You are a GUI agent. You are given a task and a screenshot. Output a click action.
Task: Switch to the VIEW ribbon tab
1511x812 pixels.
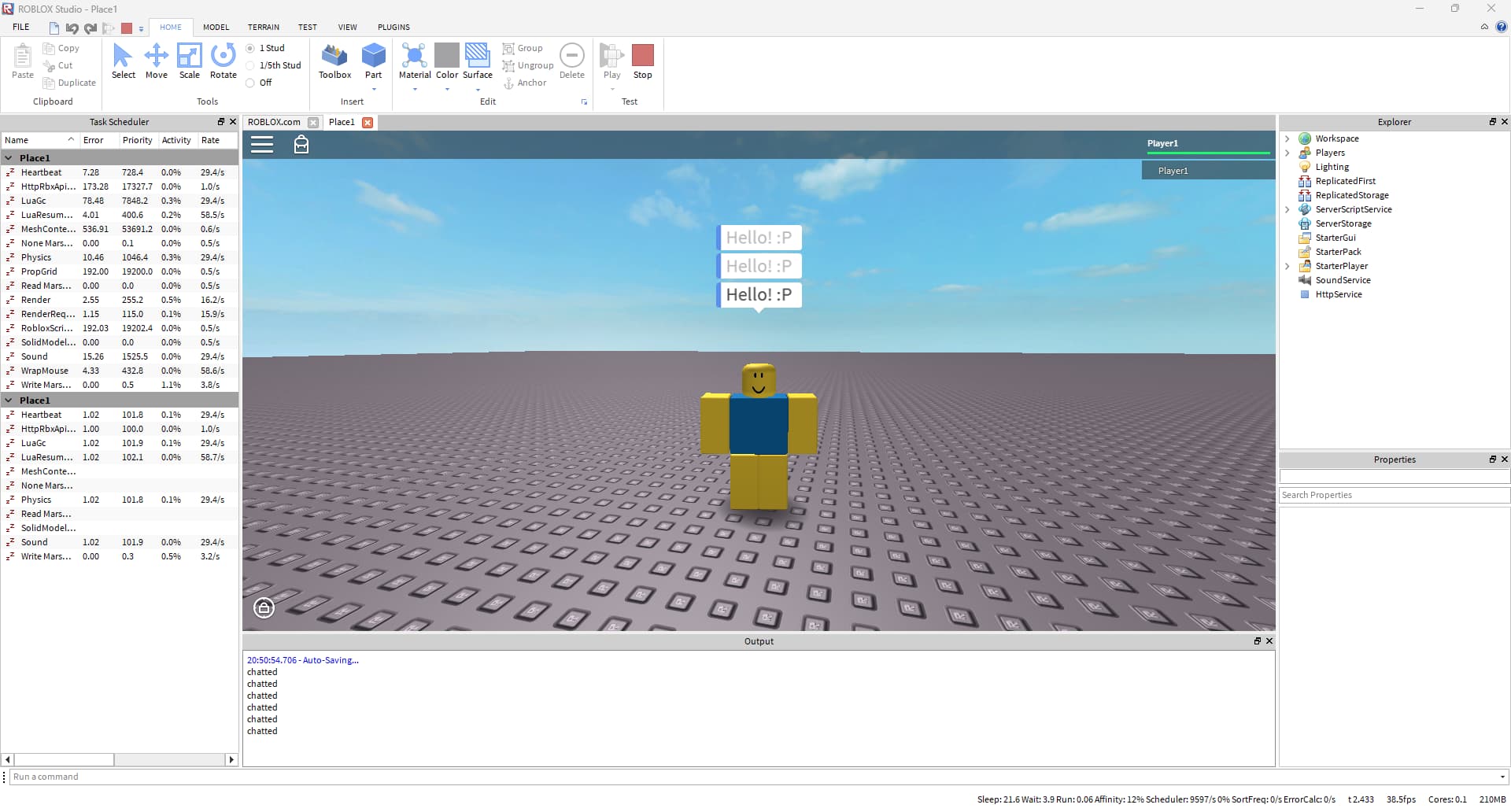point(347,27)
